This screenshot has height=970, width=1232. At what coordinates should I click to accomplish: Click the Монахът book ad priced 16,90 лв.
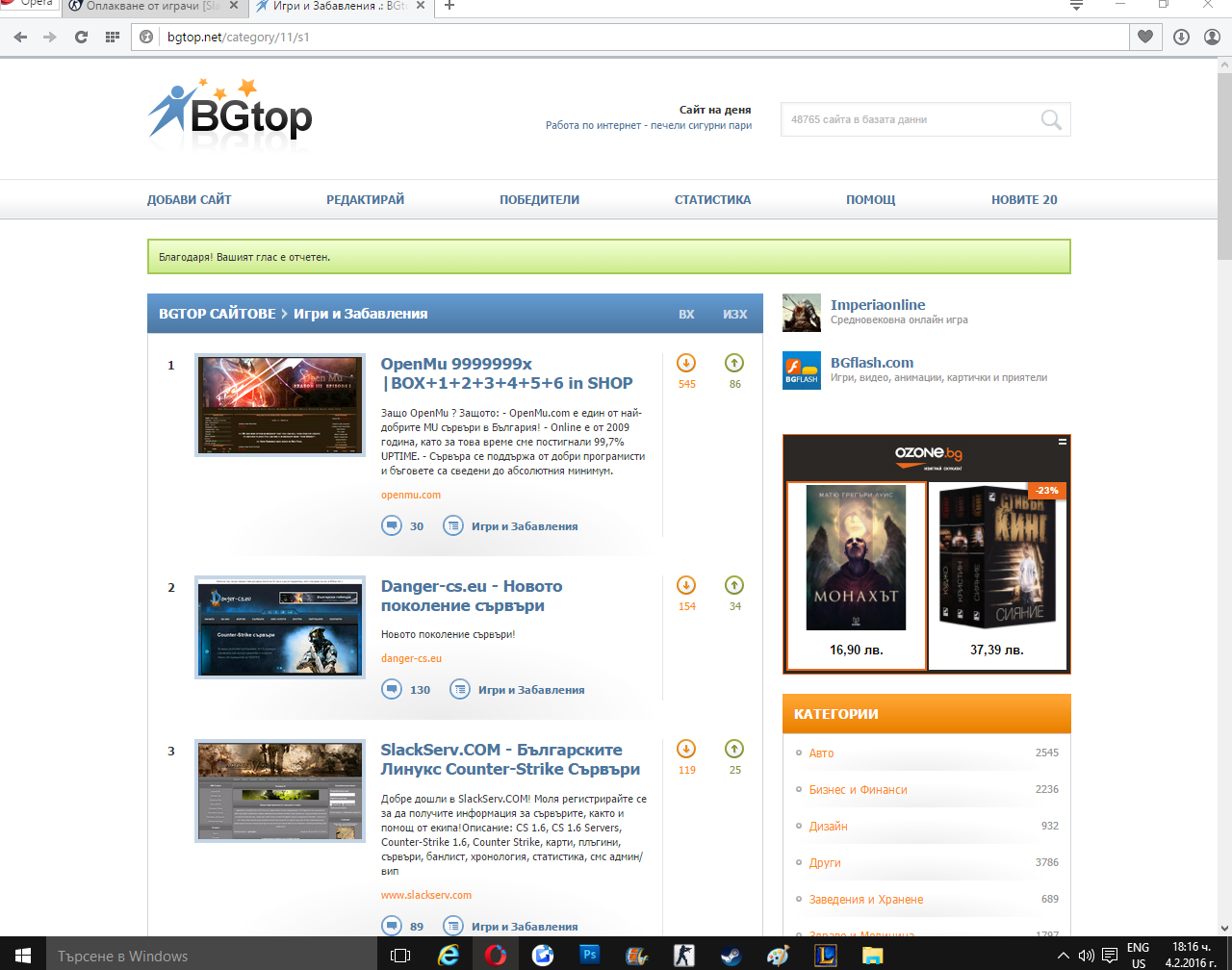tap(857, 575)
